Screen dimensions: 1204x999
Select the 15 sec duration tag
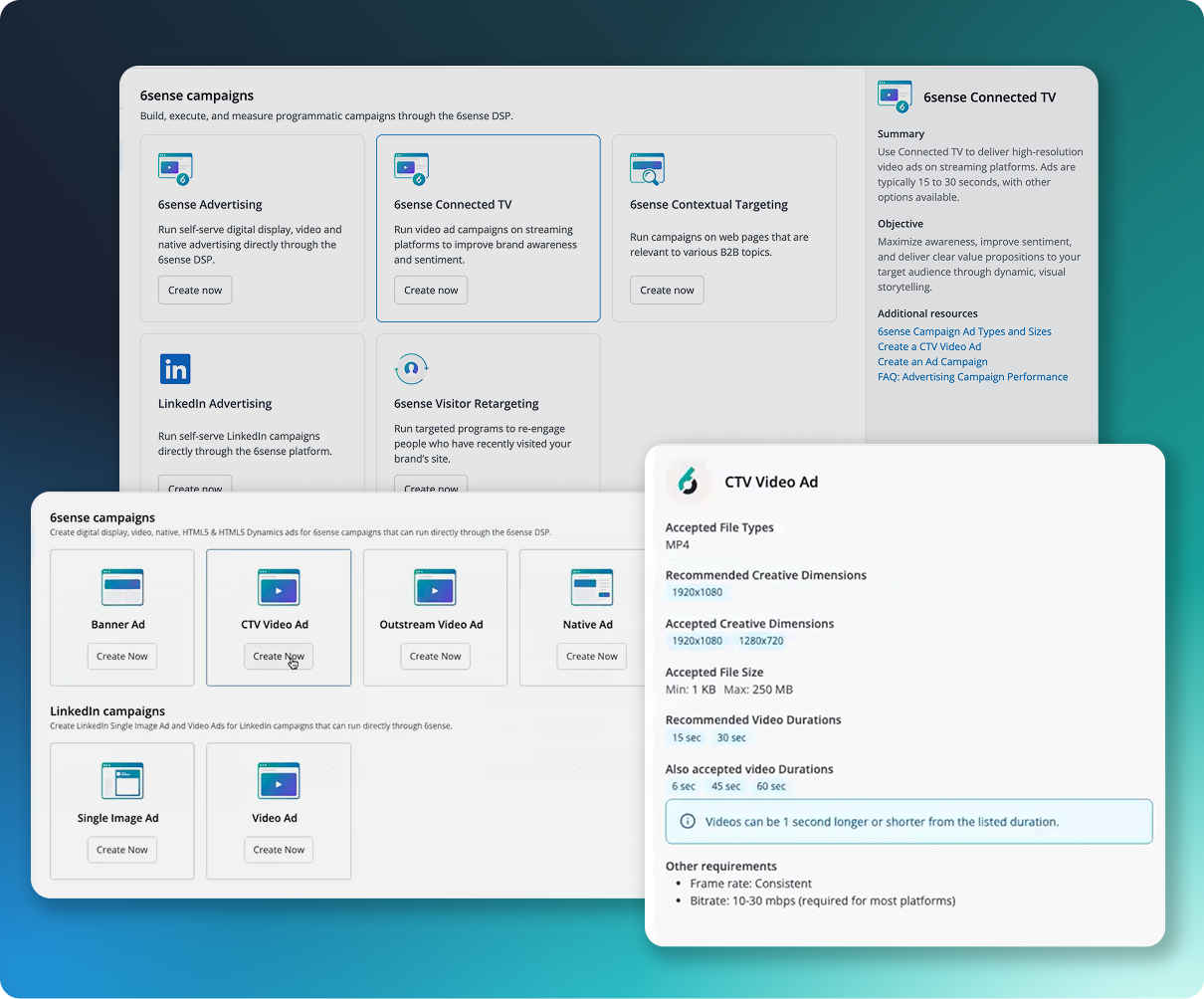687,738
